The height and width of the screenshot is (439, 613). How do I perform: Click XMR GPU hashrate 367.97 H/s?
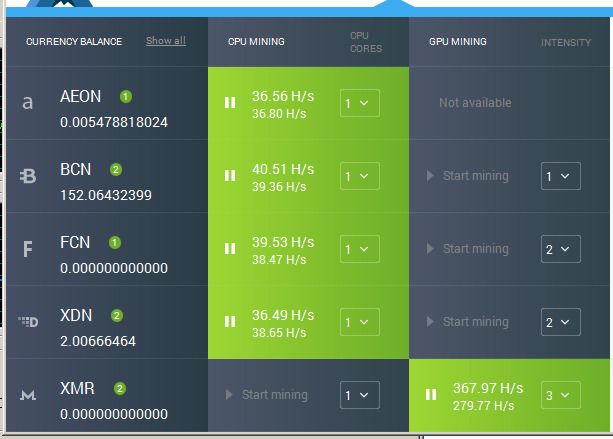point(488,388)
